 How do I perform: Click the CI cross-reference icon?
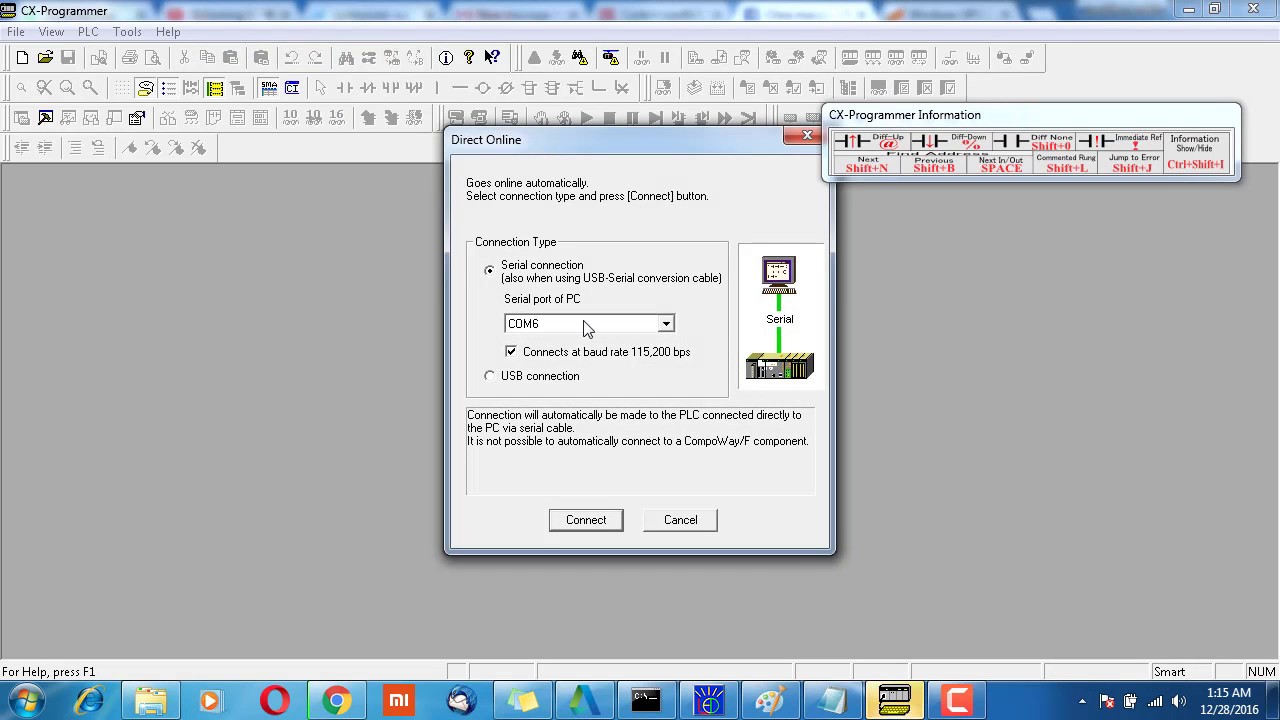[x=292, y=88]
